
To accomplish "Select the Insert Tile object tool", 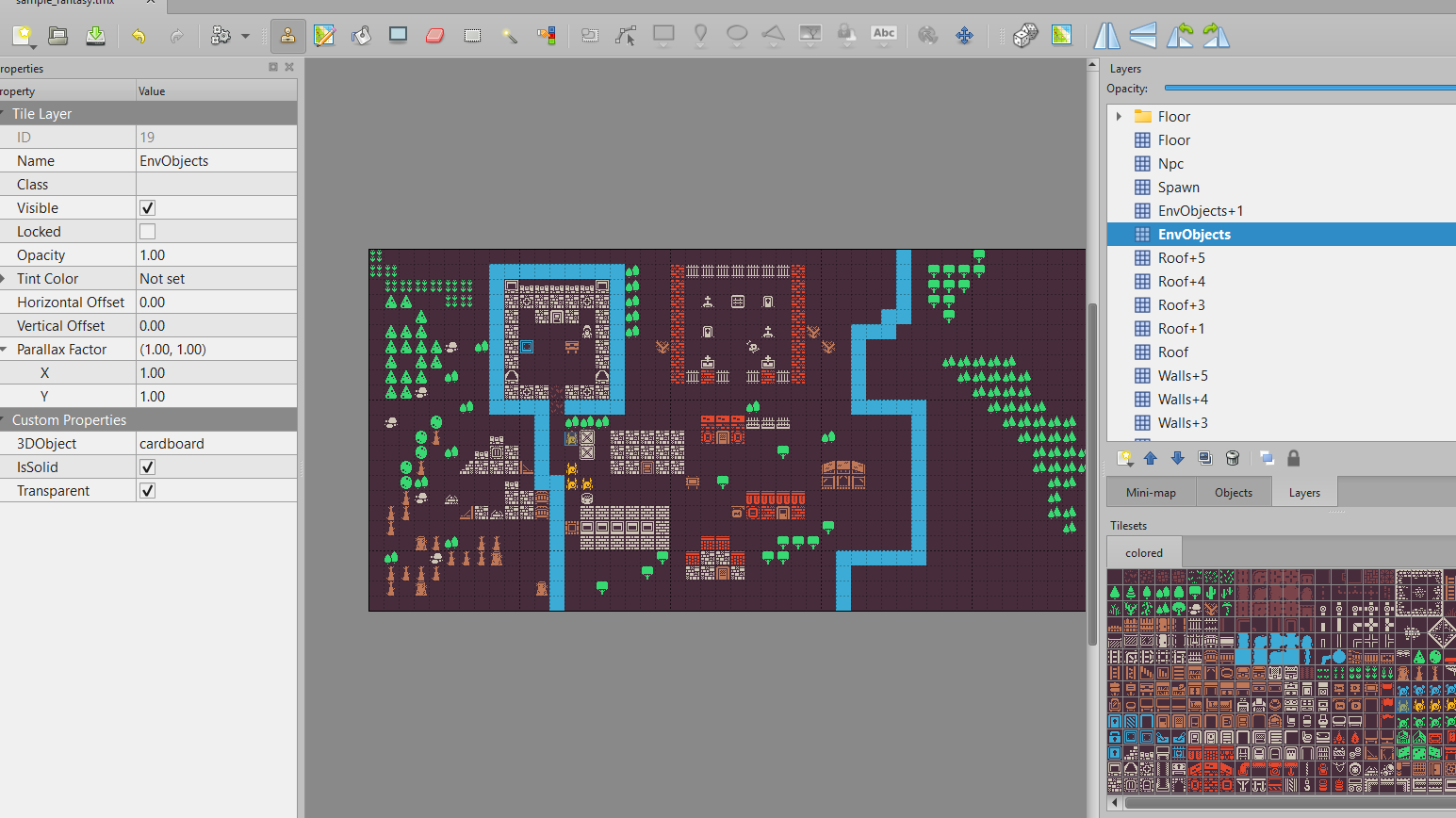I will click(x=810, y=36).
